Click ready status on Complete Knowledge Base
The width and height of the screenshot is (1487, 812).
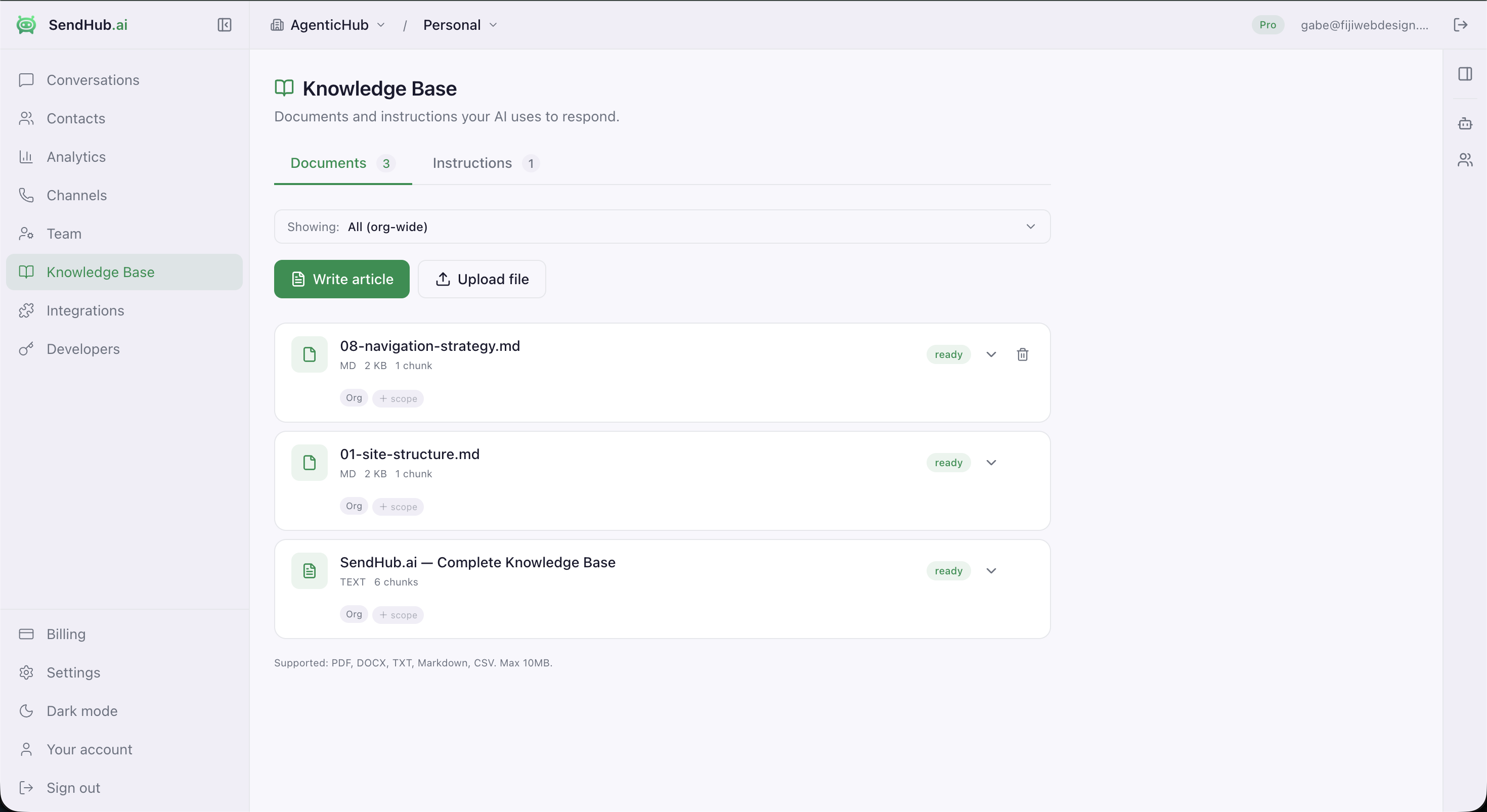(948, 571)
